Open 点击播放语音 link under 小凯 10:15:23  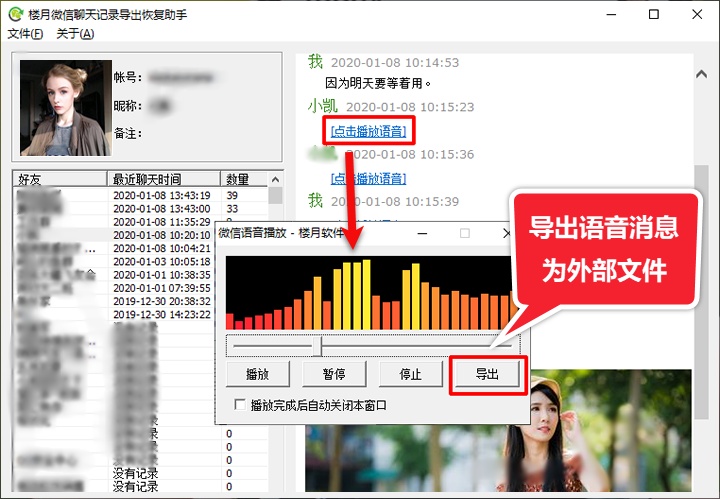point(369,131)
